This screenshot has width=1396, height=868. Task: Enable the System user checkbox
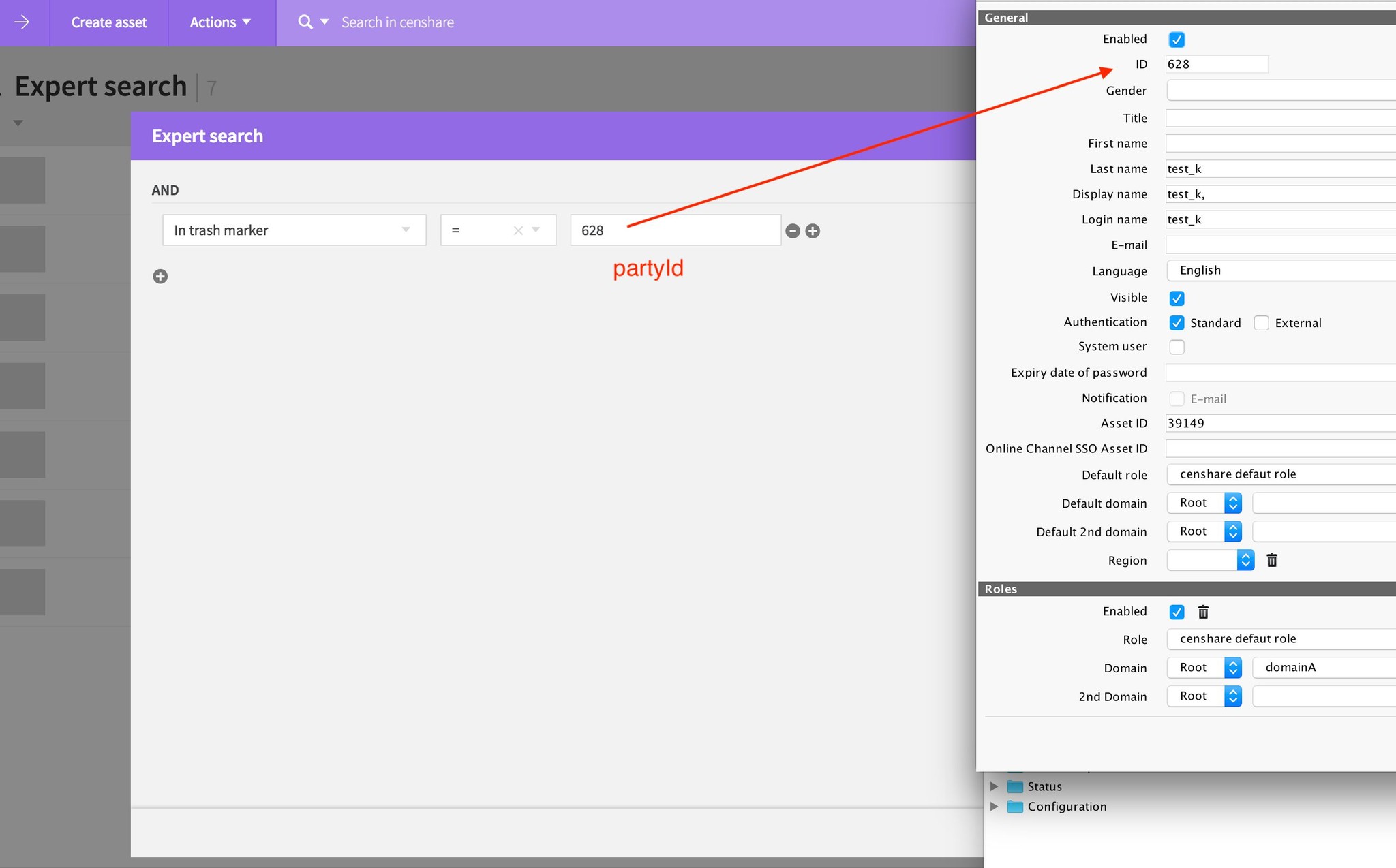1177,347
